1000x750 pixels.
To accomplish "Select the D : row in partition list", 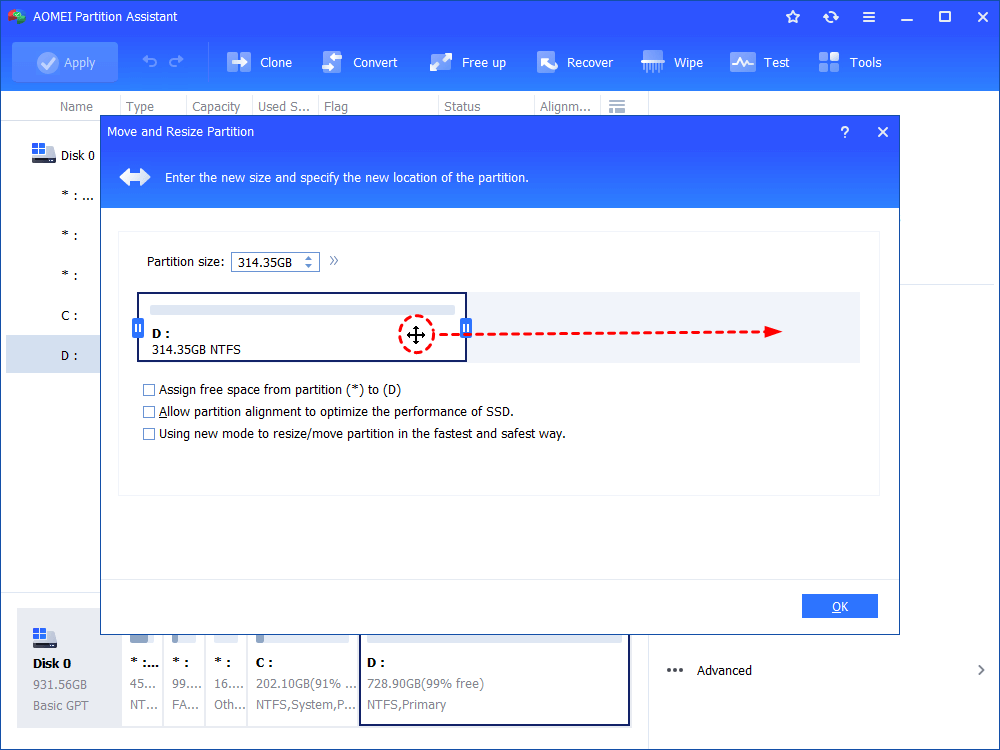I will click(53, 355).
